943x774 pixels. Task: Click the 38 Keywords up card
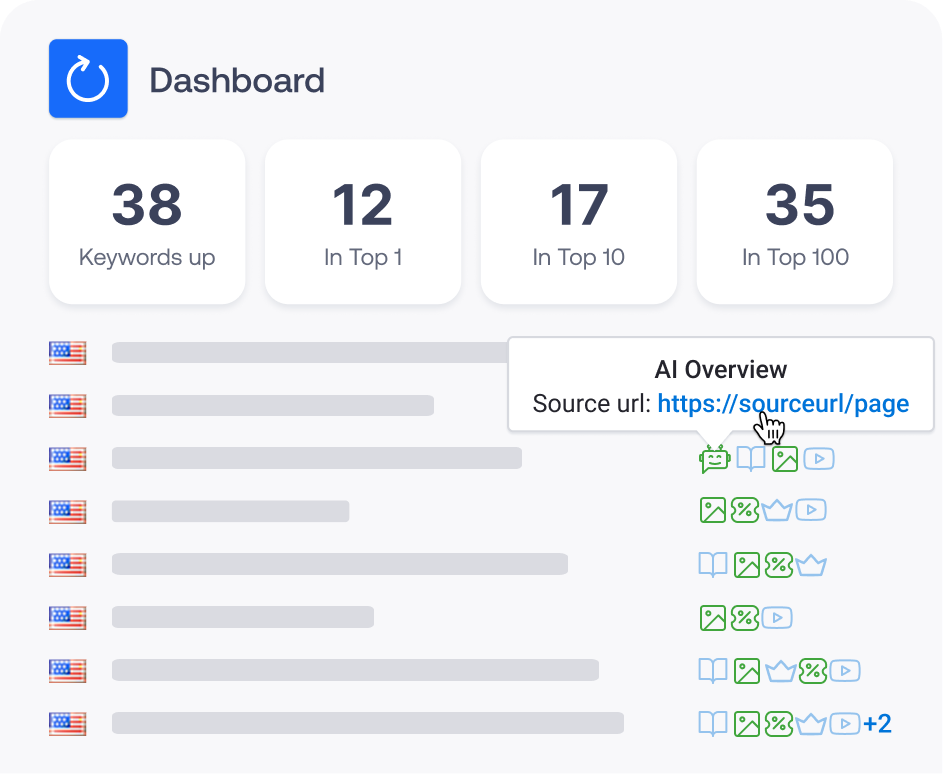tap(146, 221)
